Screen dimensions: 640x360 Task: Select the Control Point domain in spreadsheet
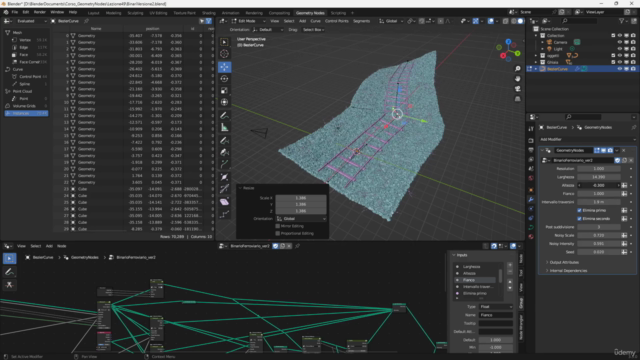(30, 77)
